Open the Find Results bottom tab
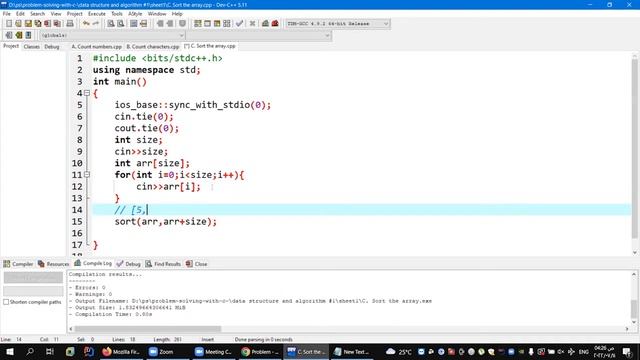Screen dimensions: 640x360 163,264
